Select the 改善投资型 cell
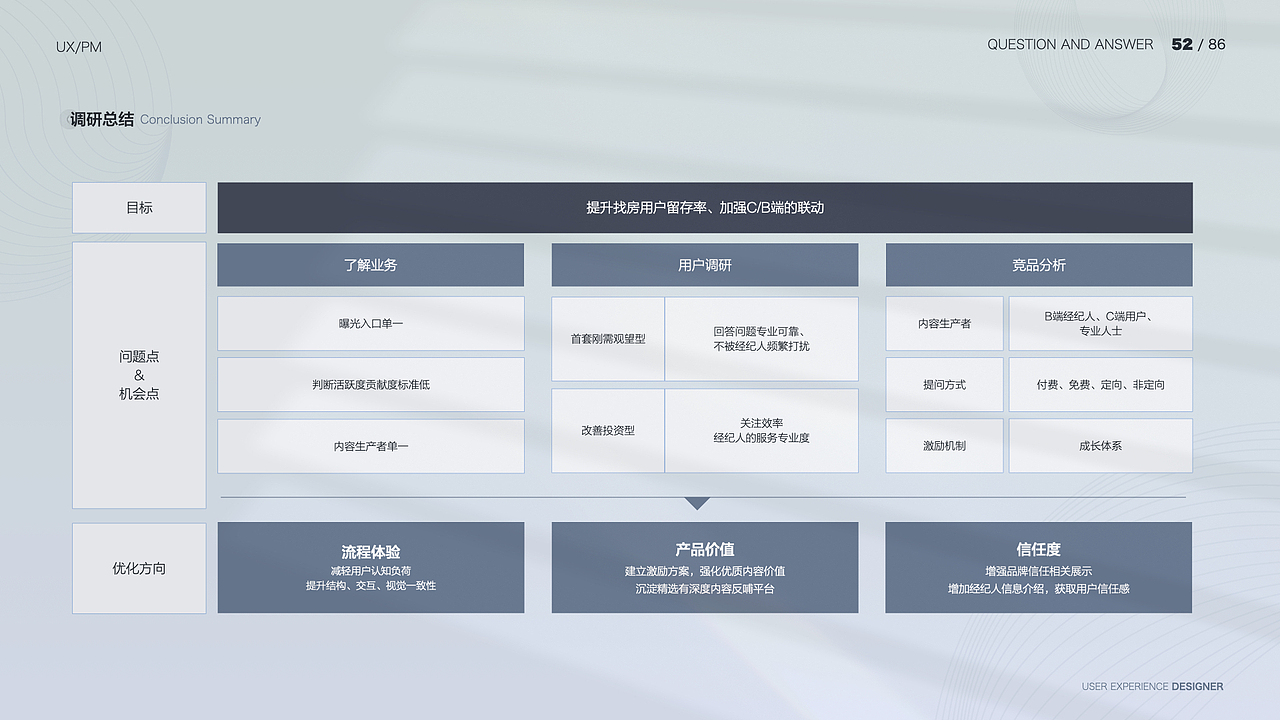Viewport: 1280px width, 720px height. 607,430
